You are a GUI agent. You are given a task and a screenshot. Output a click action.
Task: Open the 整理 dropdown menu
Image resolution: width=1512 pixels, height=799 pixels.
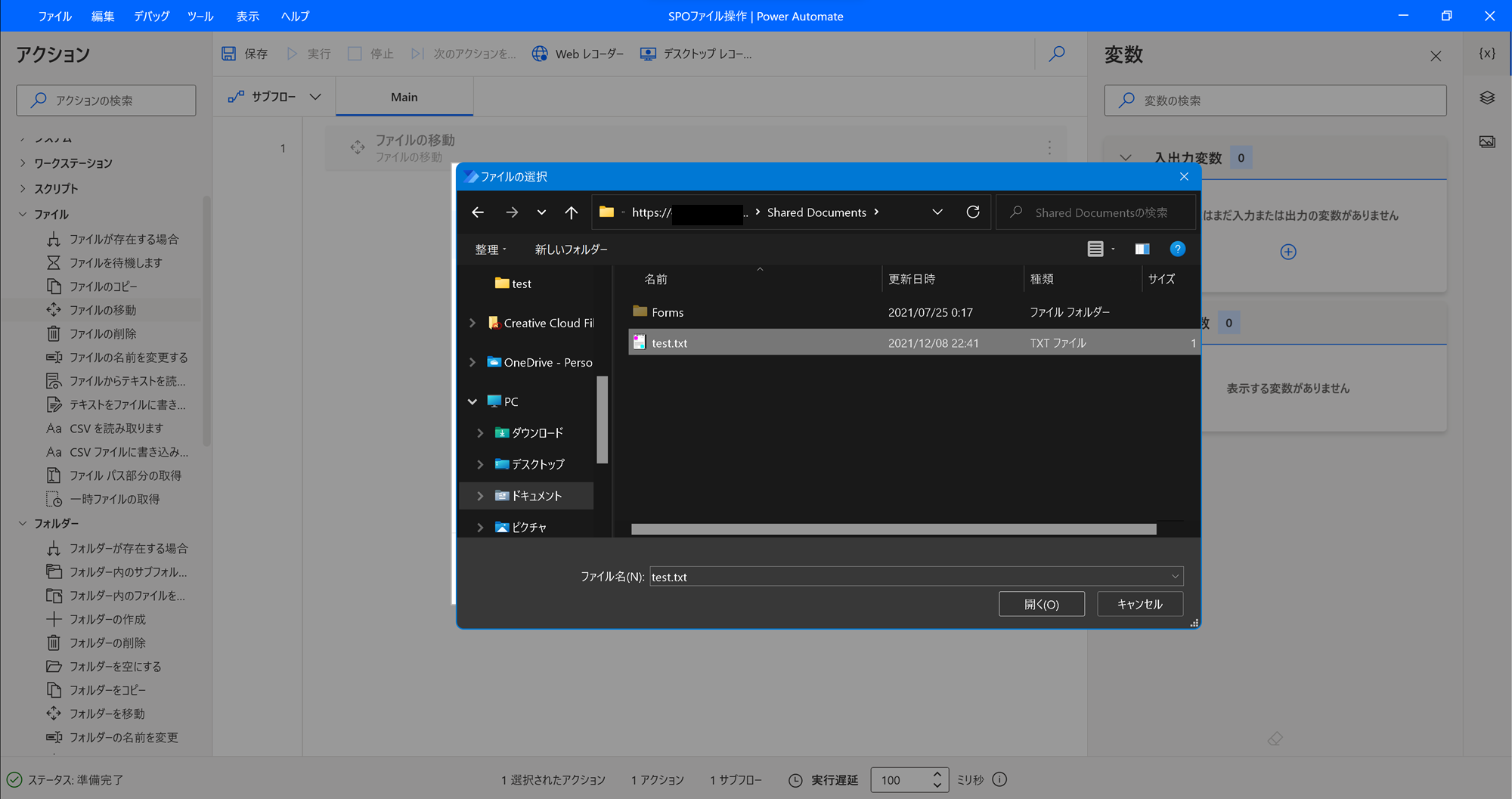(491, 249)
